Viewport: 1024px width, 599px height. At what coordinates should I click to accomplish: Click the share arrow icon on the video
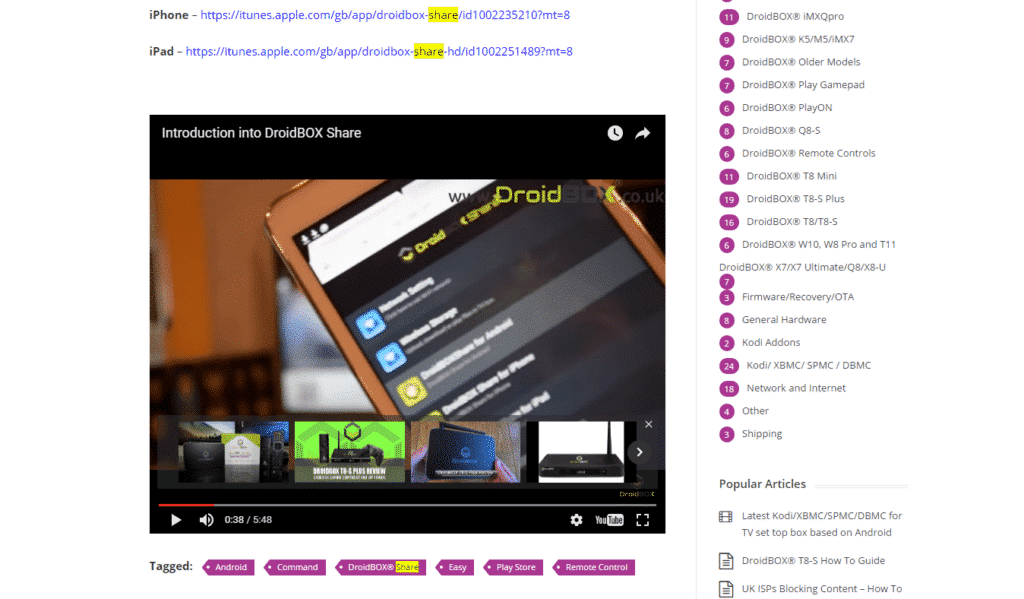click(643, 133)
